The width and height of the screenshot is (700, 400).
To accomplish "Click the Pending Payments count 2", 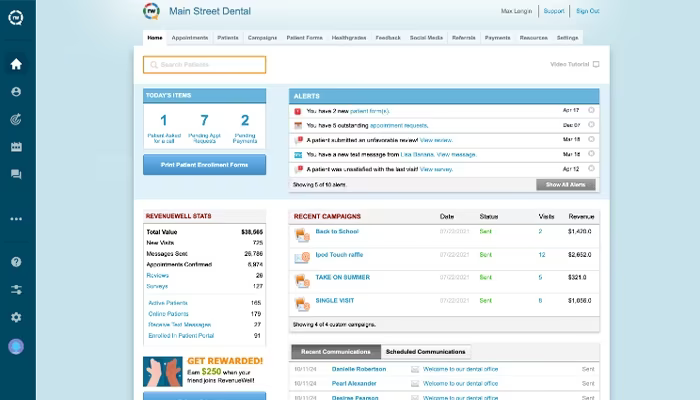I will (x=245, y=121).
